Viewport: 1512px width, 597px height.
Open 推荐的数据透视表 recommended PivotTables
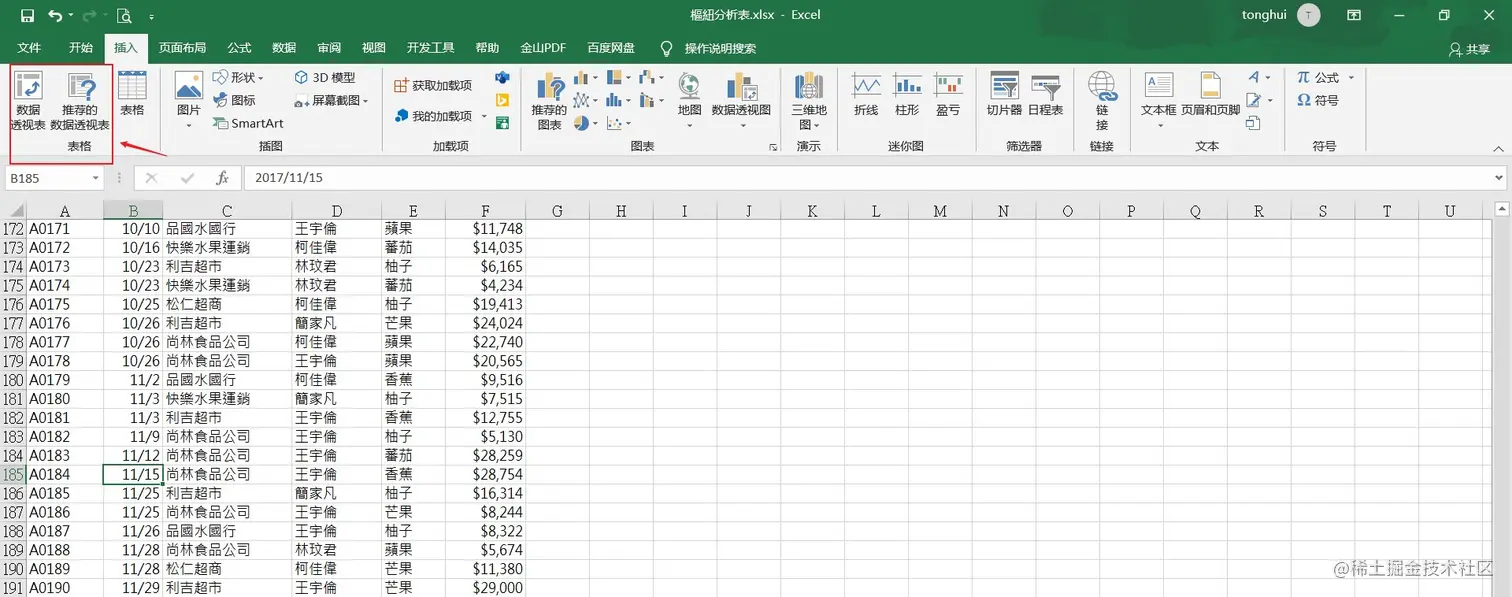80,101
